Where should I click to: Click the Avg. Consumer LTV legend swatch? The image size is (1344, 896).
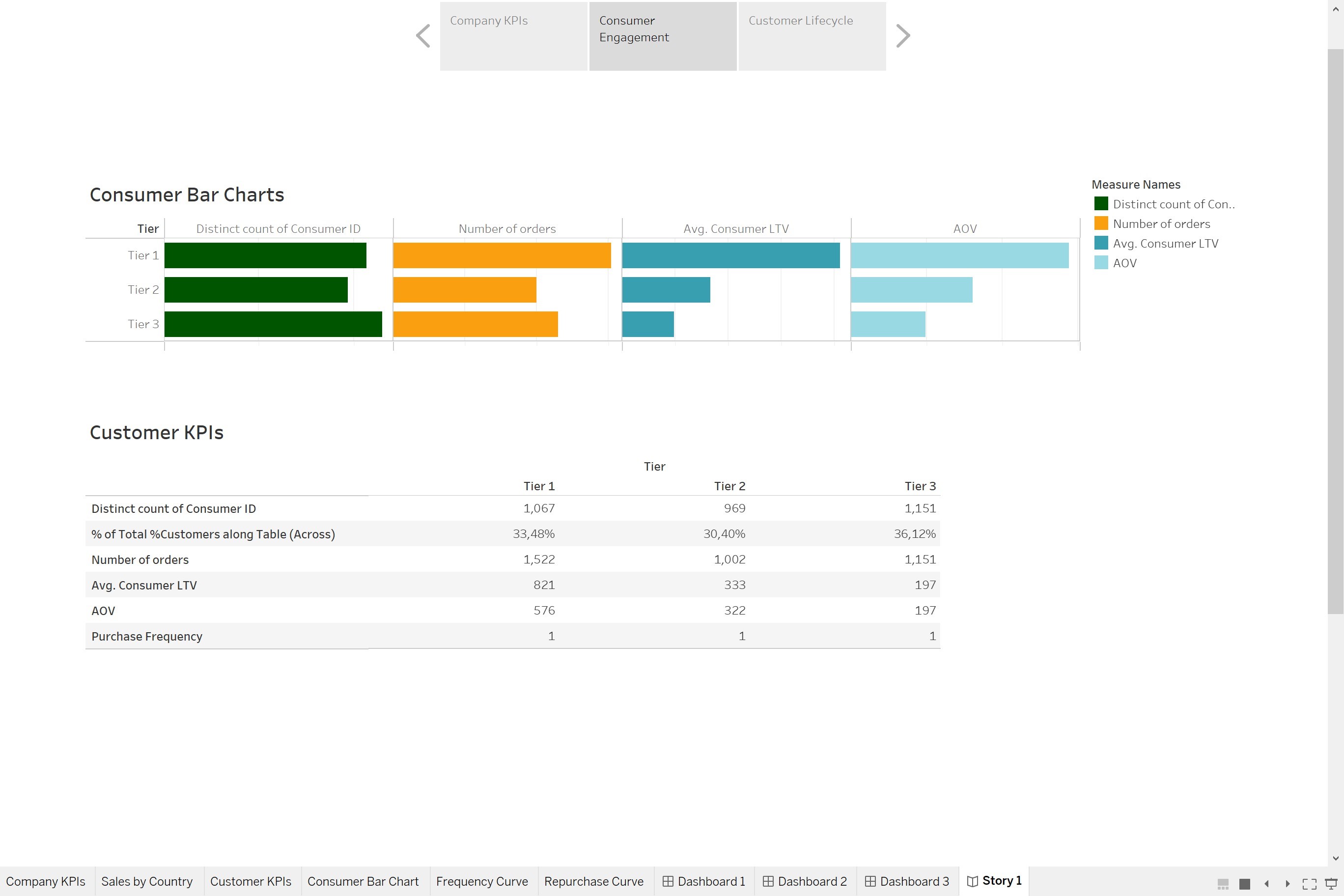(1101, 243)
